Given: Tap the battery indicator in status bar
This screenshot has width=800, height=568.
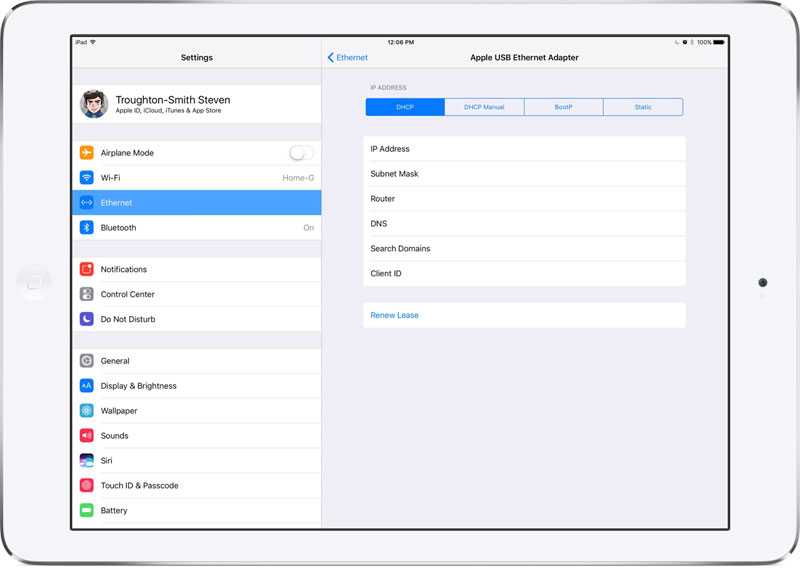Looking at the screenshot, I should tap(719, 42).
